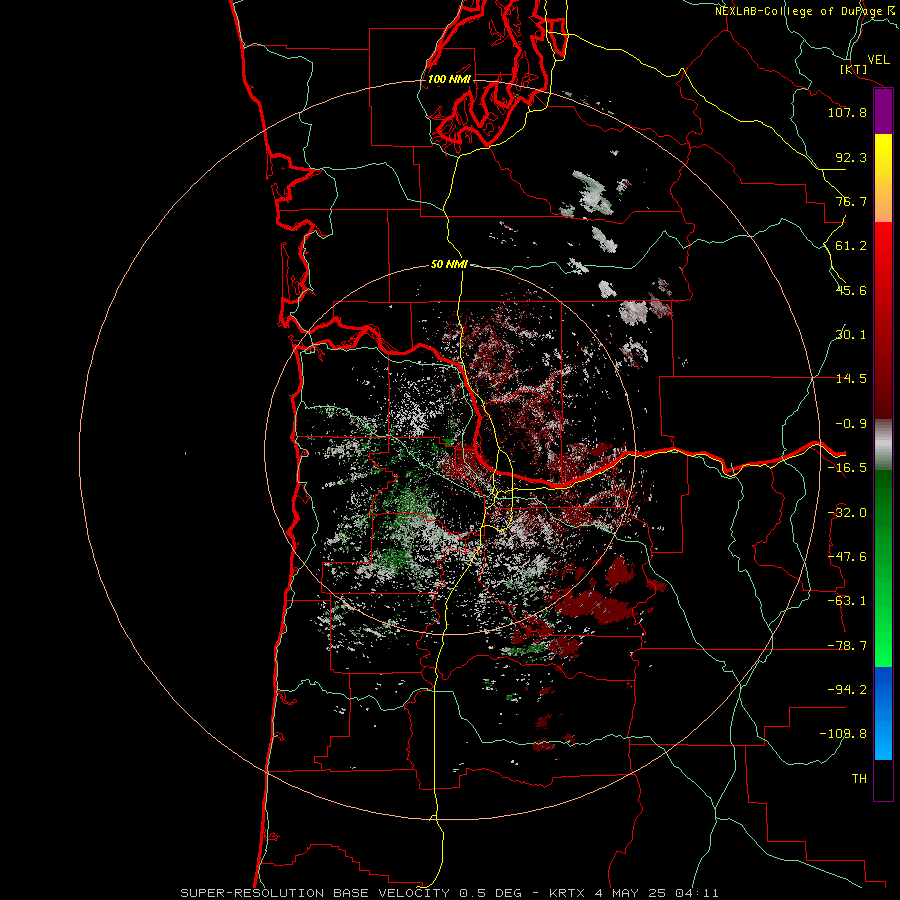Select the 92.3 legend value
Viewport: 900px width, 900px height.
pyautogui.click(x=851, y=157)
